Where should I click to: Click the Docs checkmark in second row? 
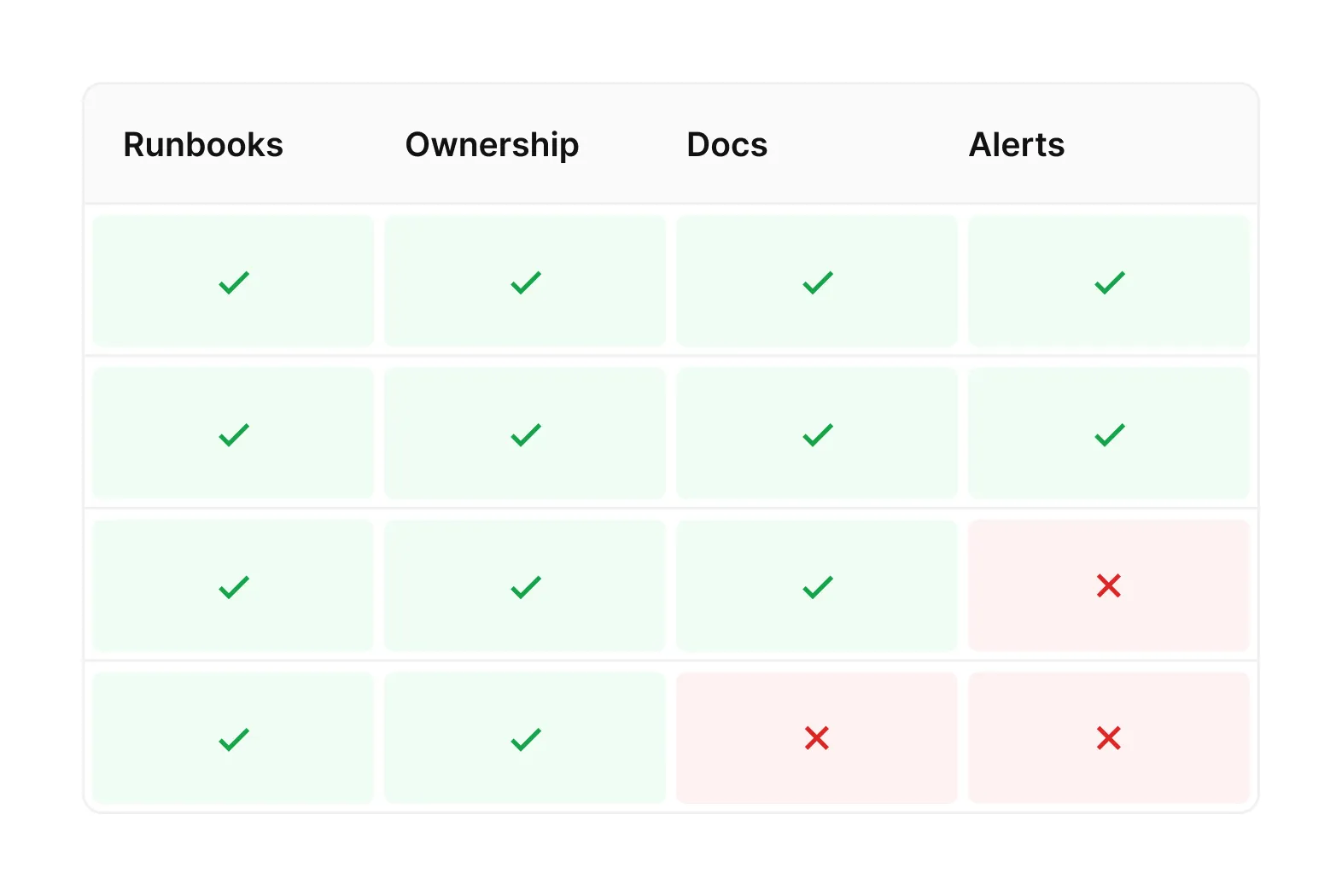(x=818, y=435)
